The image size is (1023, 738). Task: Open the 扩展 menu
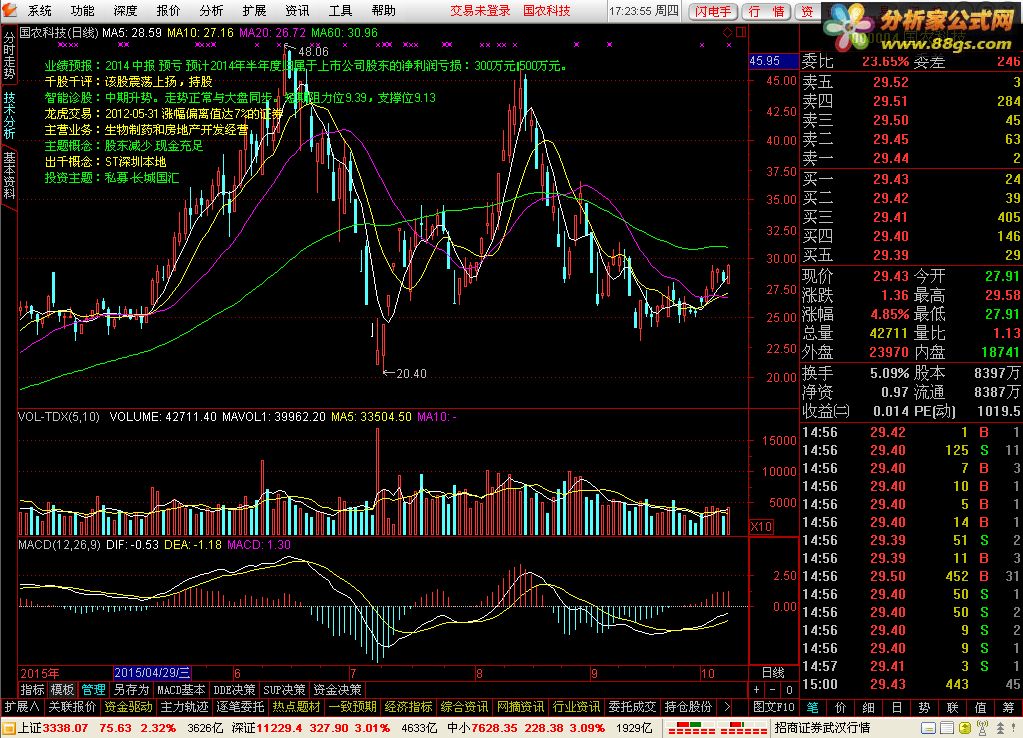point(254,10)
